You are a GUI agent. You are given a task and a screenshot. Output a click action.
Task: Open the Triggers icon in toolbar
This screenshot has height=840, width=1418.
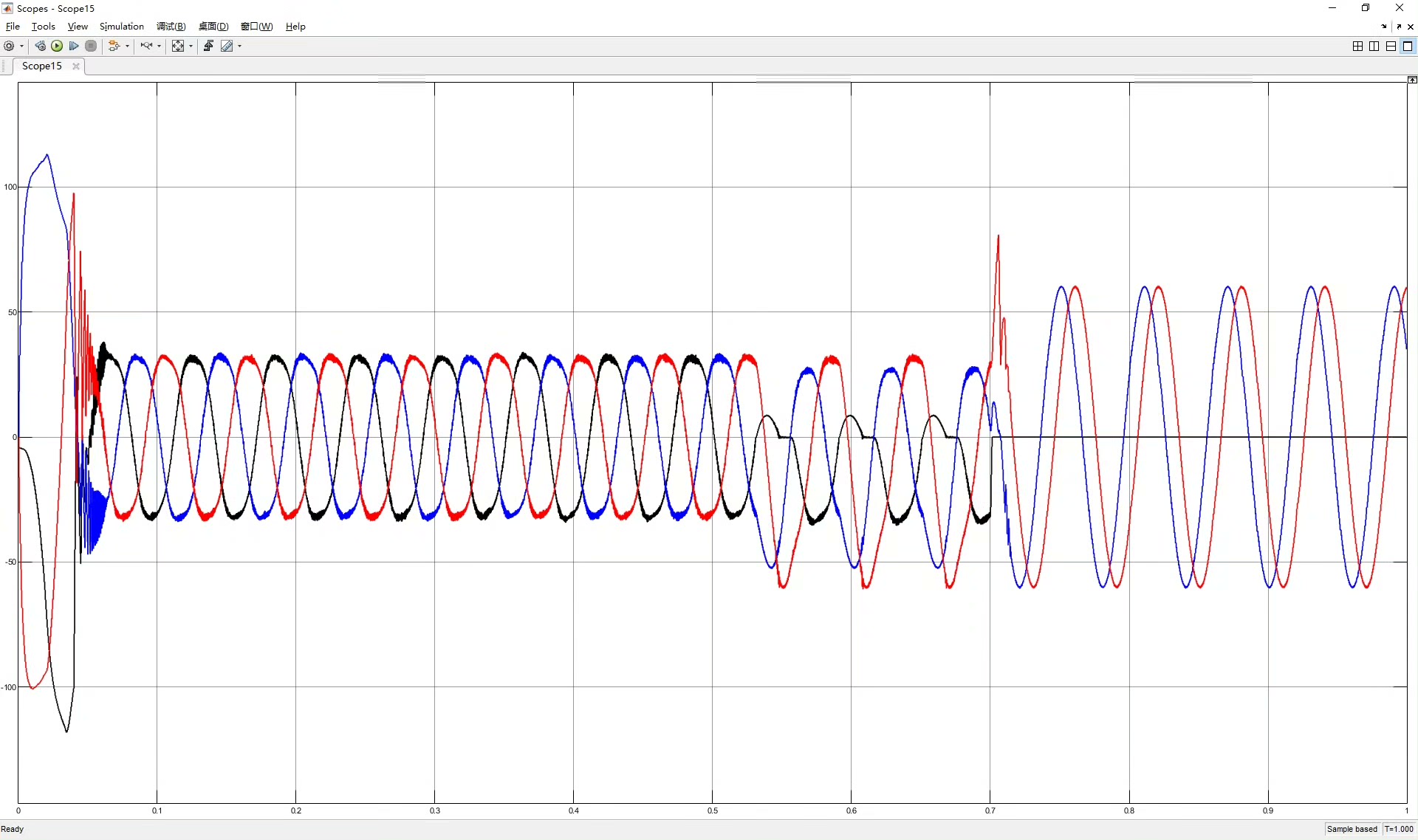point(208,46)
